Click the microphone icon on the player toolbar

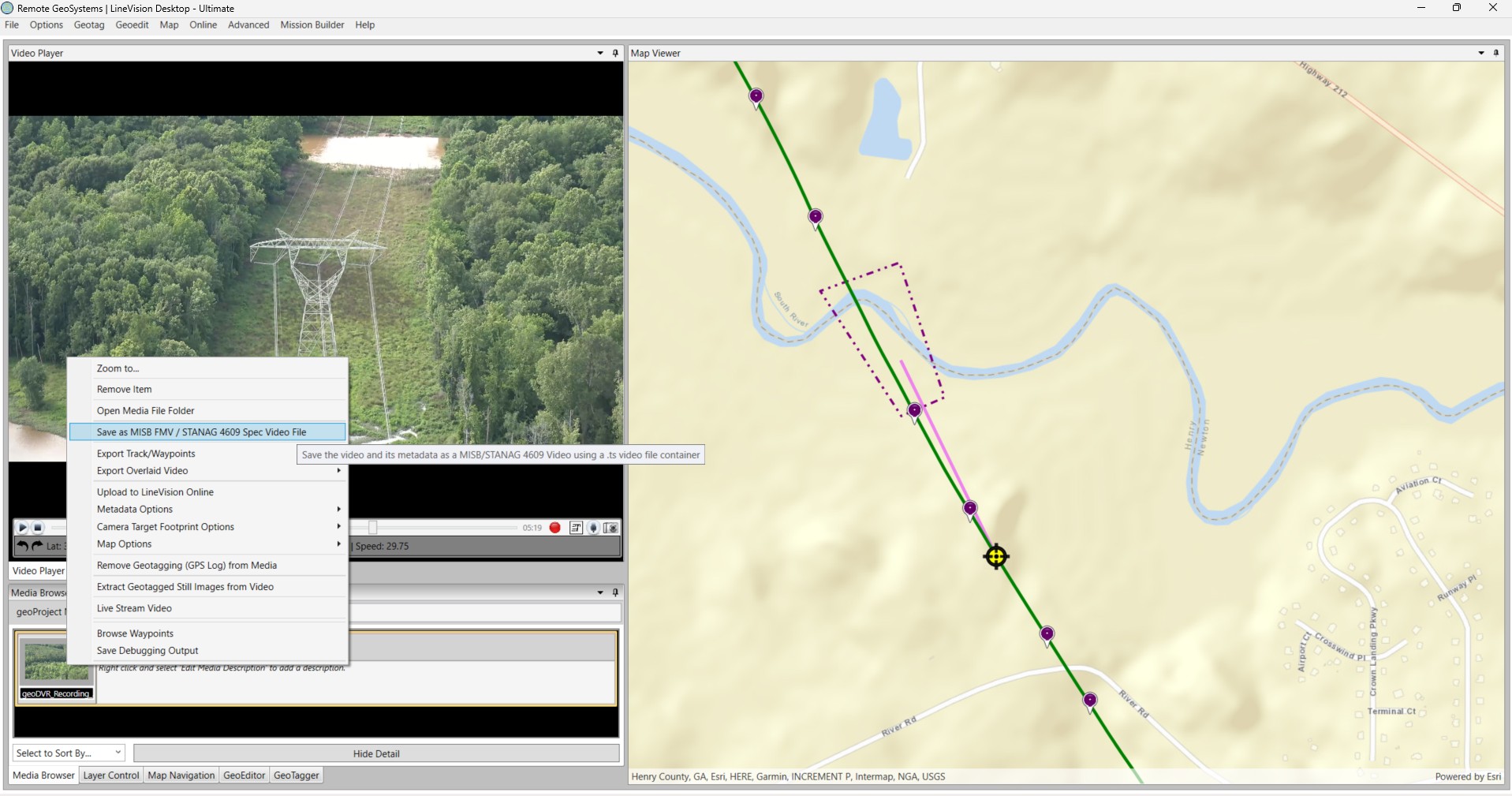[x=593, y=528]
